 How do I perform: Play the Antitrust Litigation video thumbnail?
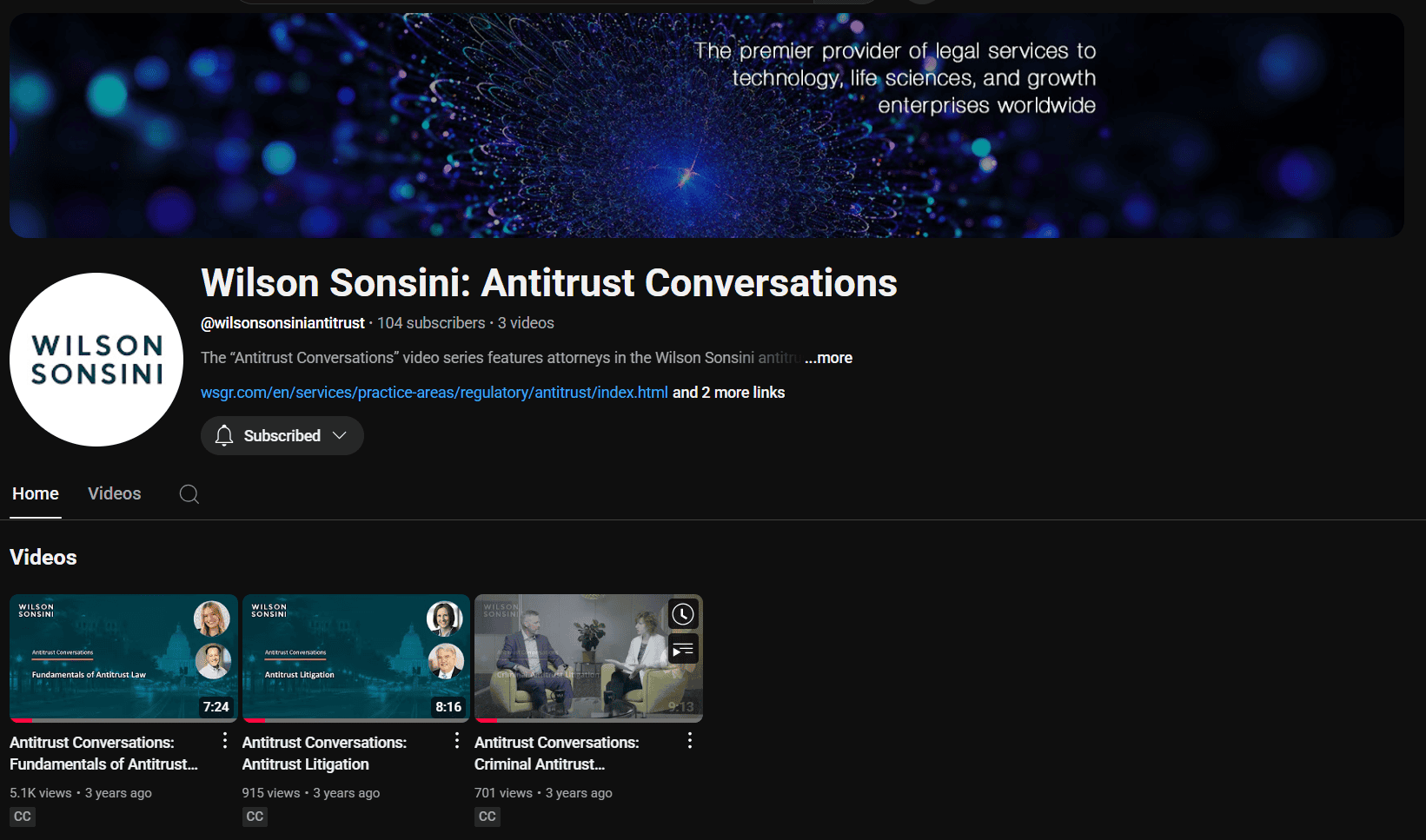pos(355,658)
